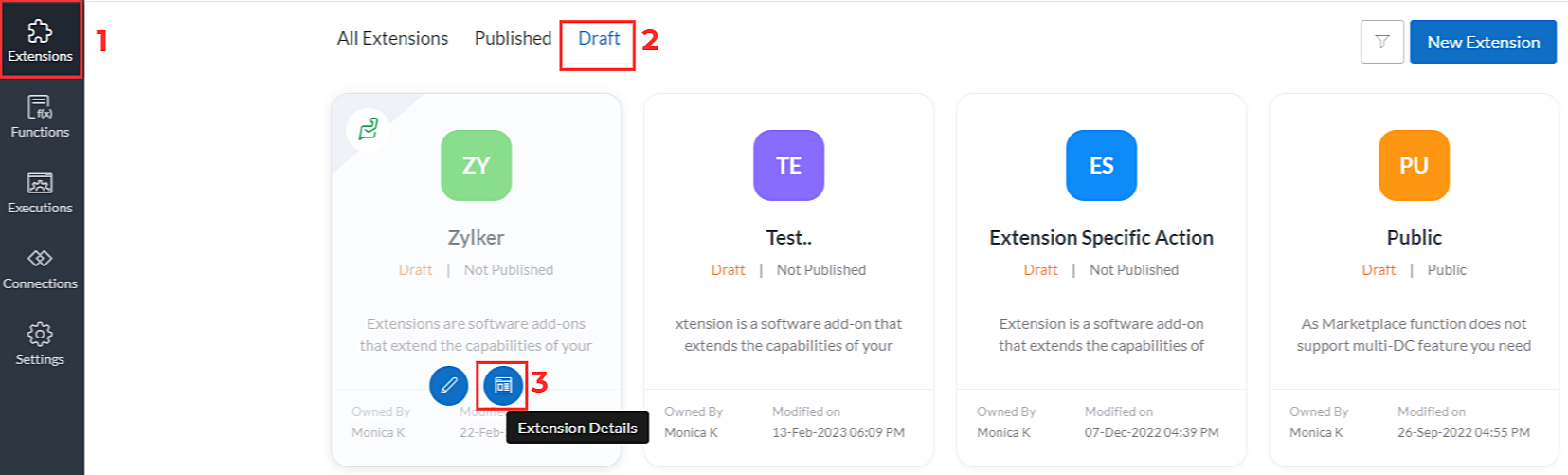Screen dimensions: 1568x475
Task: Click the filter funnel icon
Action: [1381, 42]
